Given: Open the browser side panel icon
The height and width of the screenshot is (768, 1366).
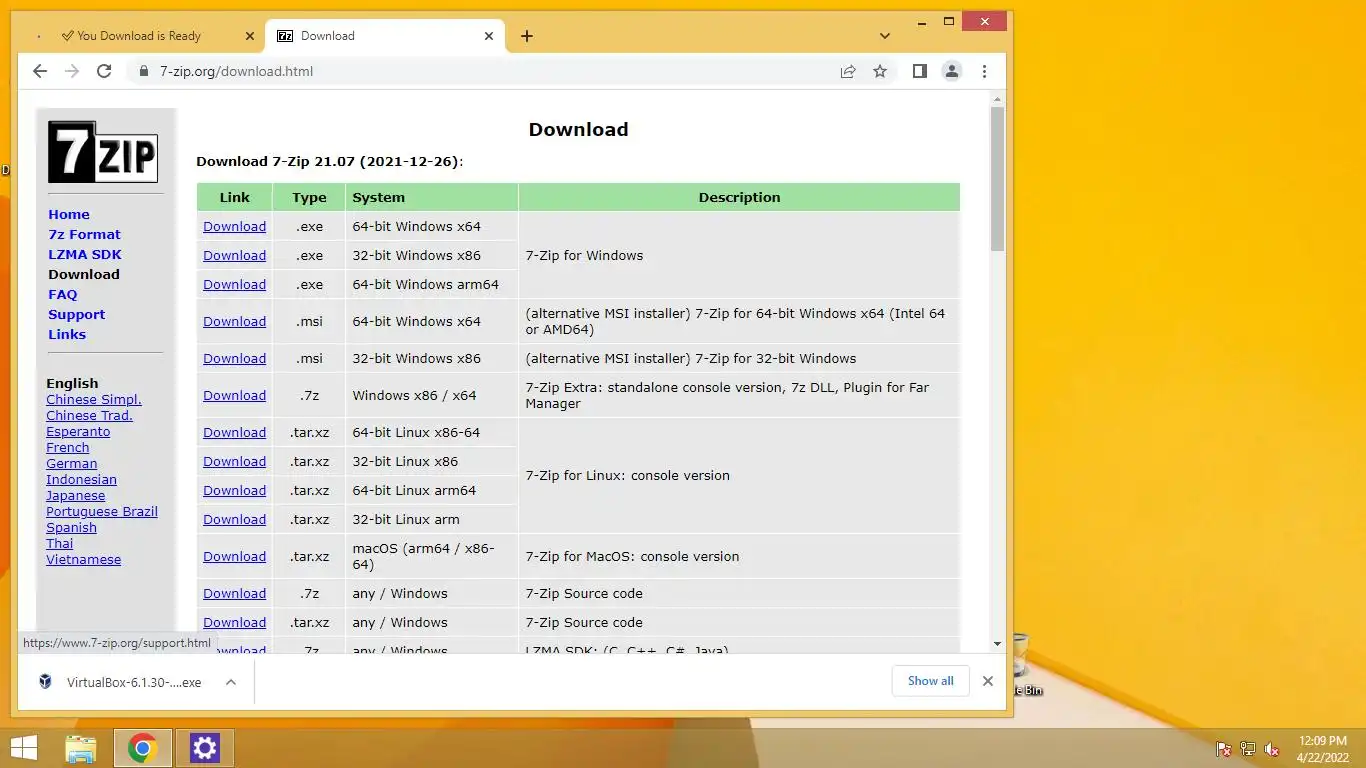Looking at the screenshot, I should 920,71.
